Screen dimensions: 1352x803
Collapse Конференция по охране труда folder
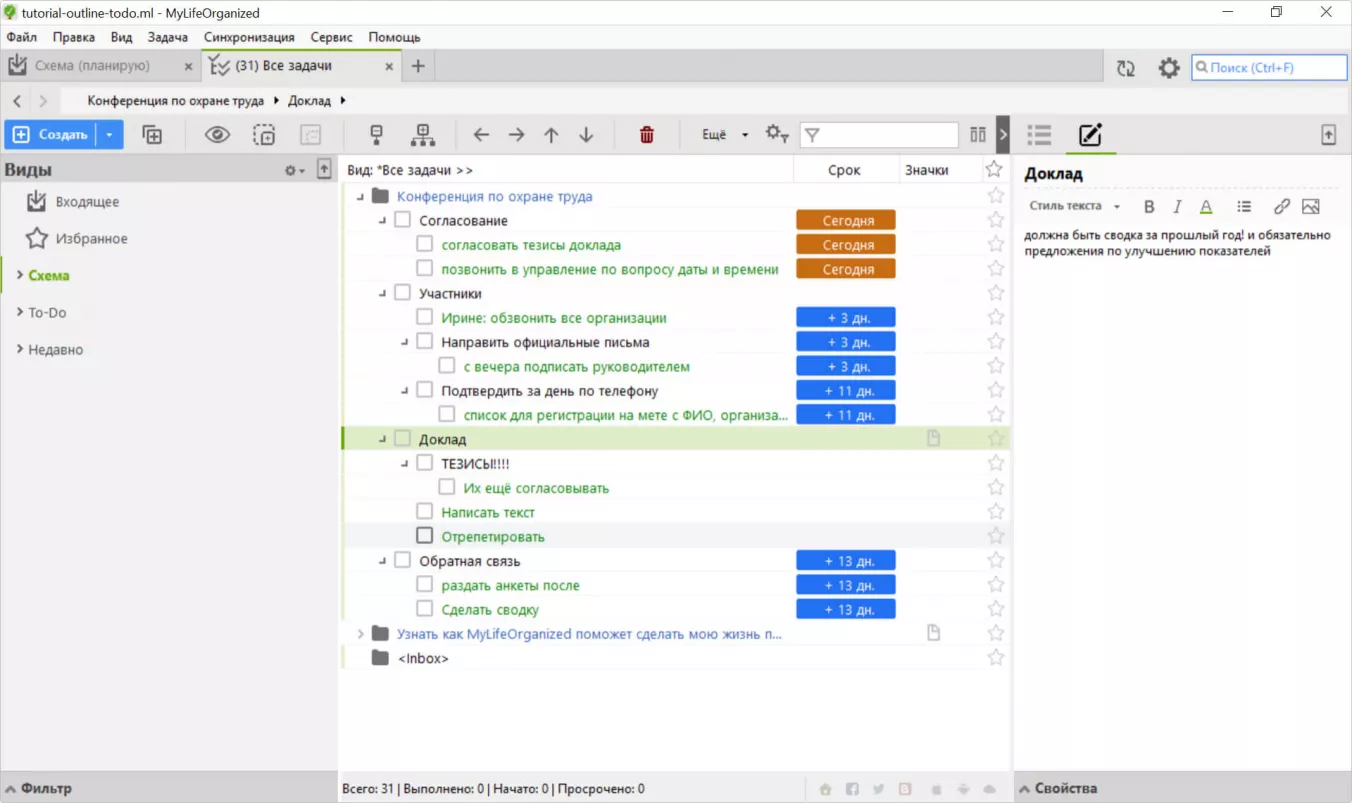360,197
